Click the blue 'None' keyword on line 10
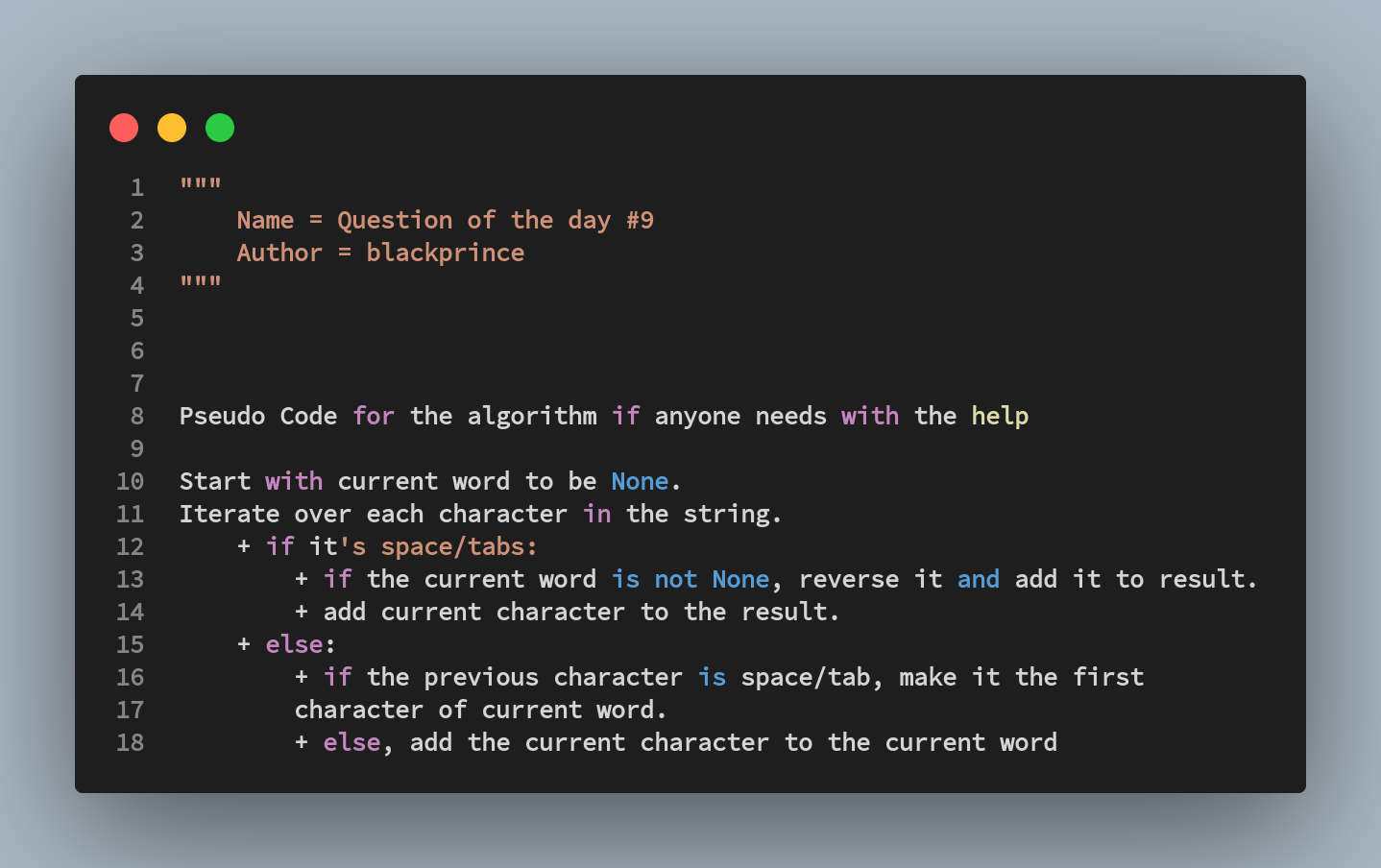The width and height of the screenshot is (1381, 868). tap(640, 481)
